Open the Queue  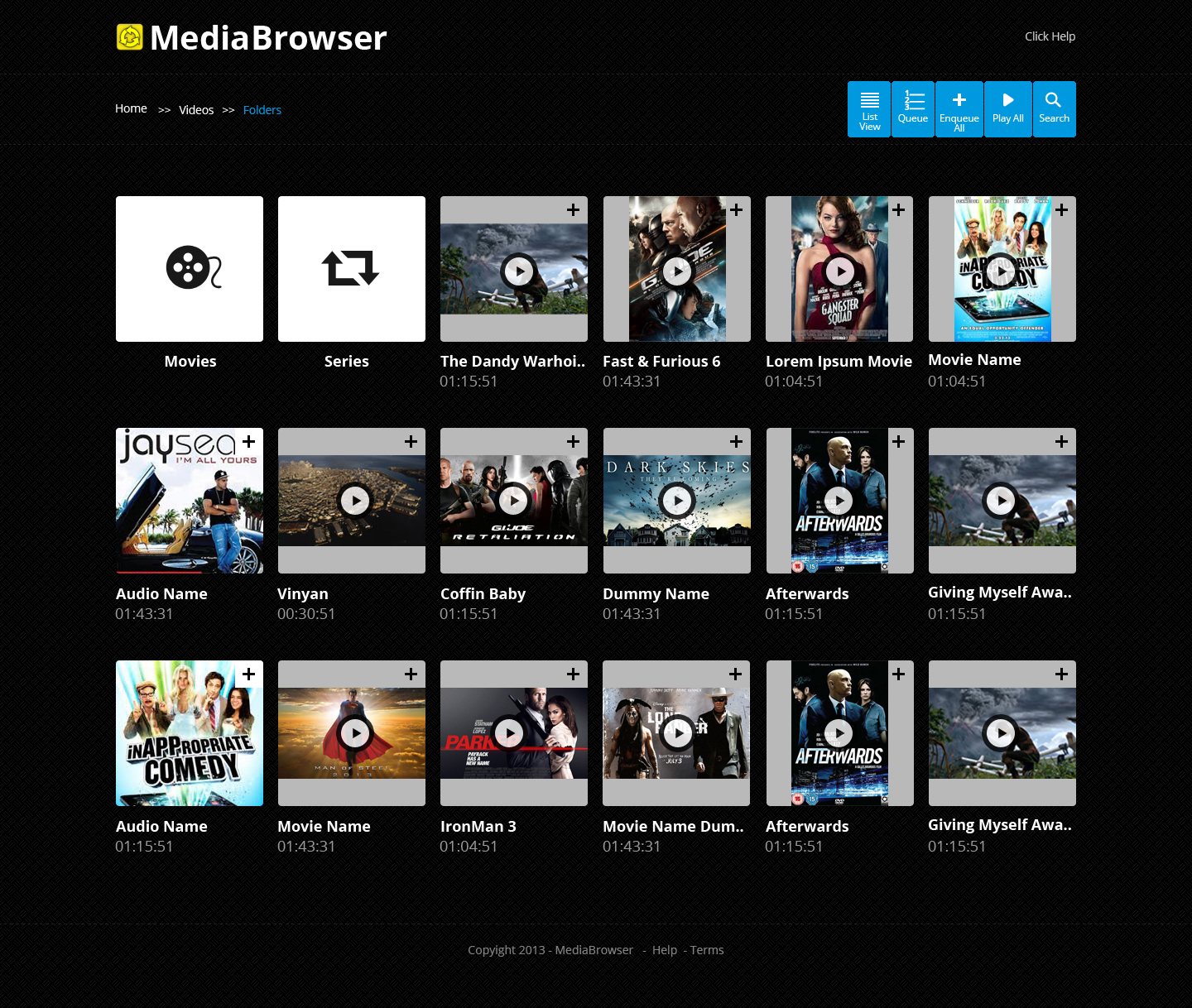coord(913,109)
